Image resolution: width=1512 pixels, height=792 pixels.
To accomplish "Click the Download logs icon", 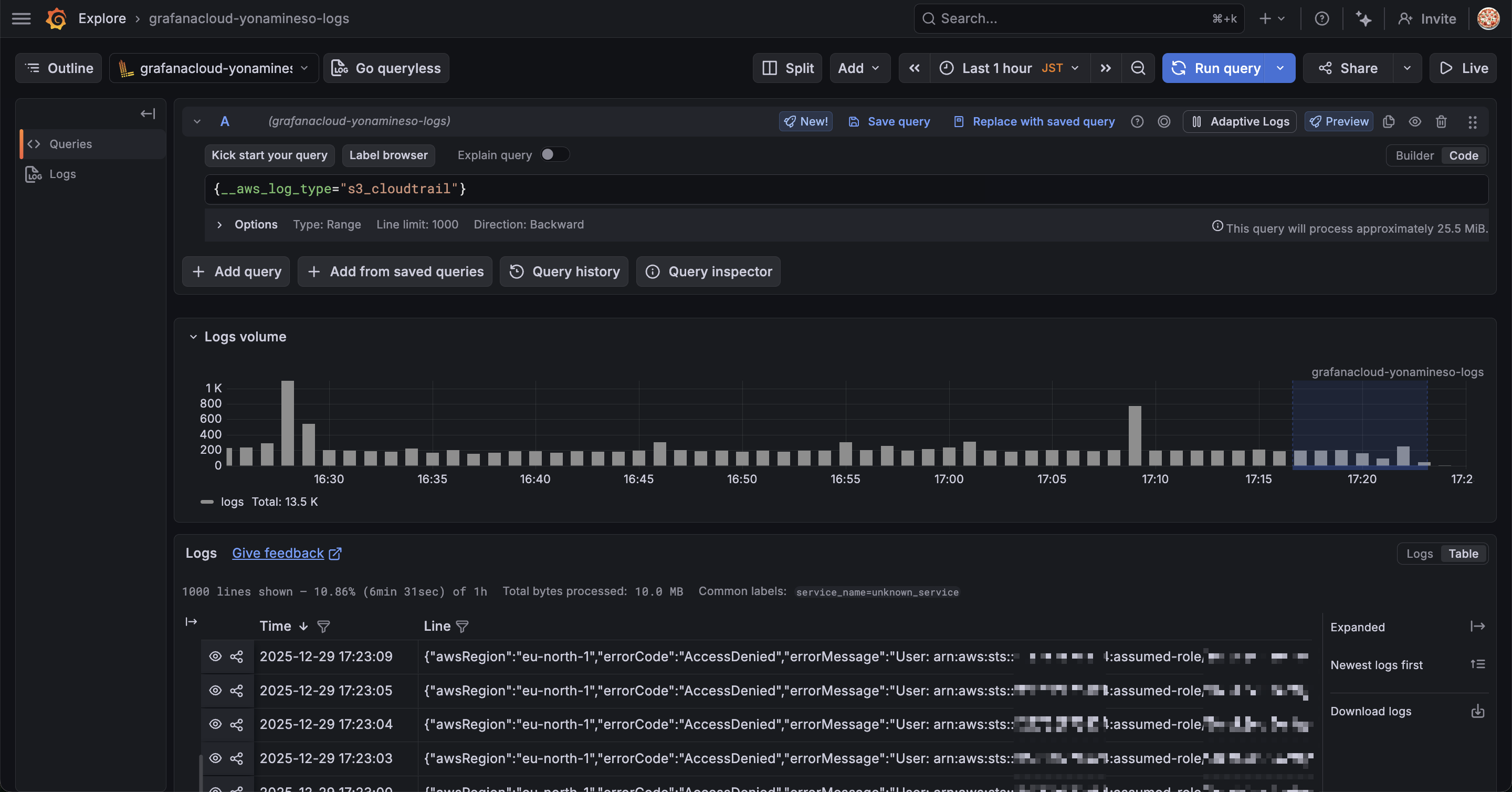I will tap(1477, 712).
